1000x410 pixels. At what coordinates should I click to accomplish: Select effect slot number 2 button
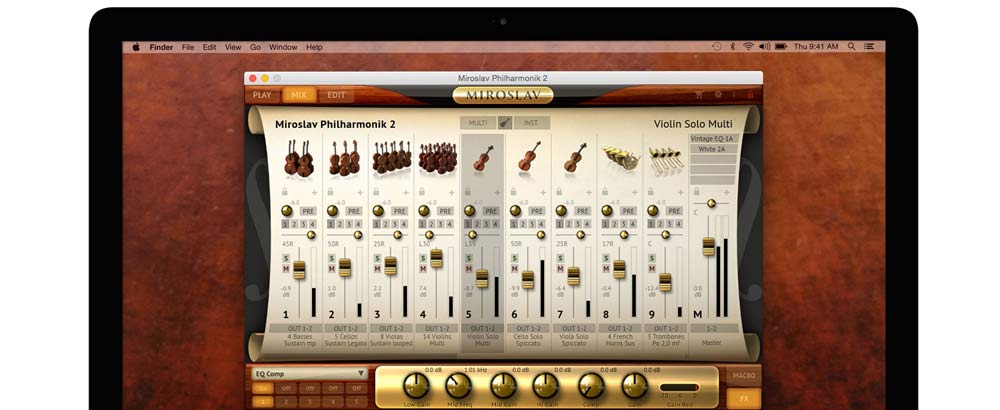pyautogui.click(x=285, y=402)
